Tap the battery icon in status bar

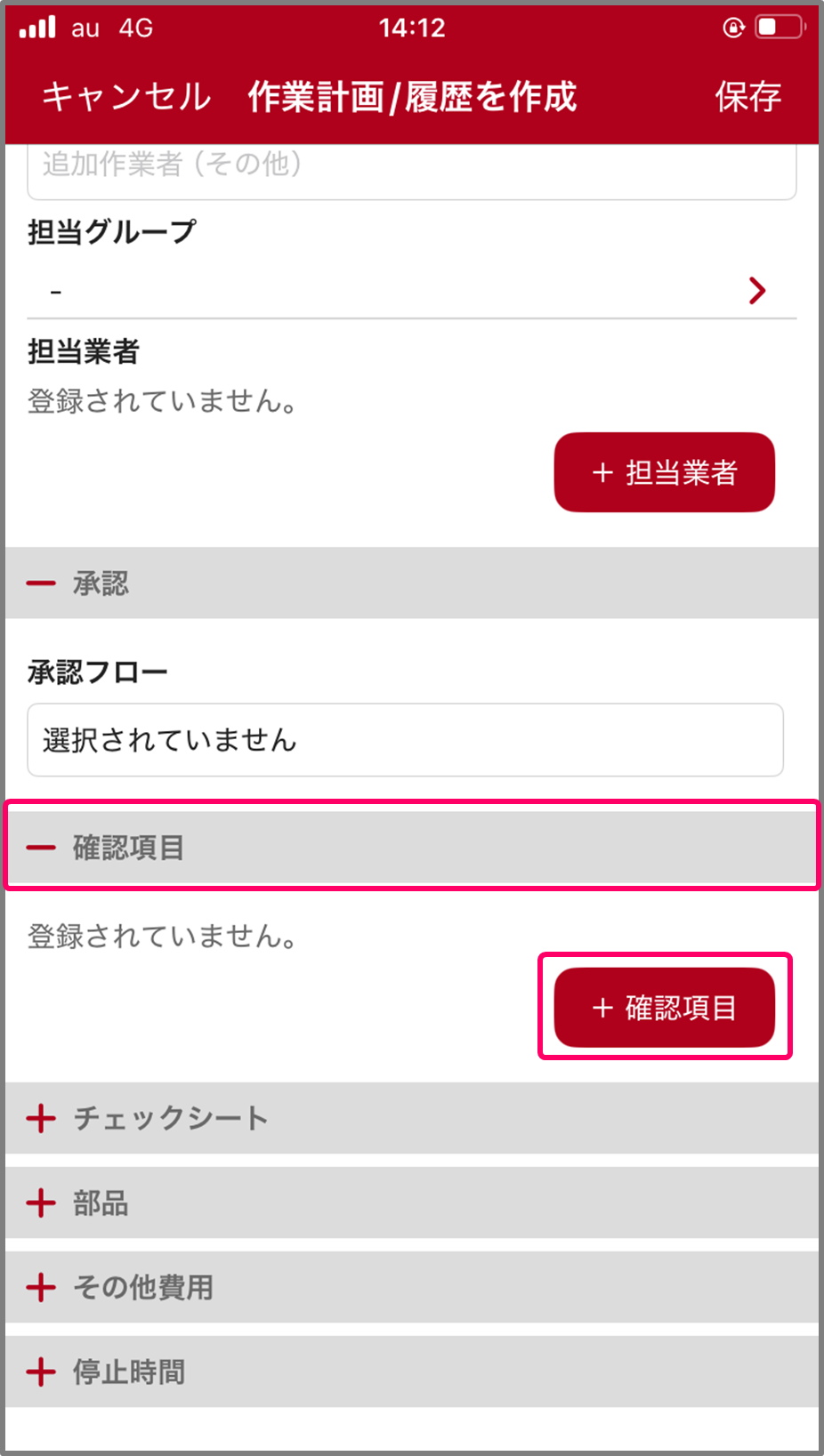[x=780, y=28]
